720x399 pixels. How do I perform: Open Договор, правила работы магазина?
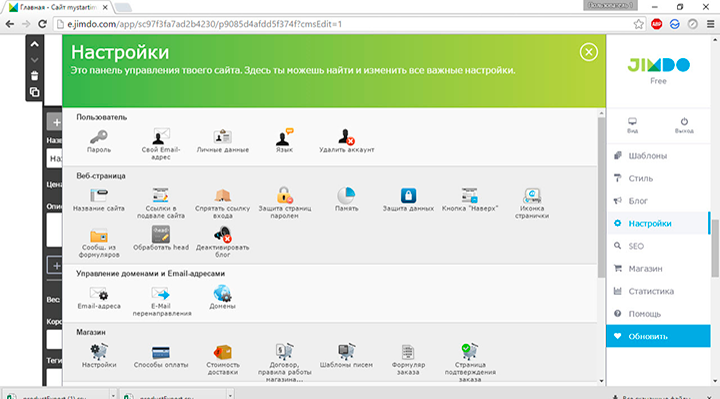click(284, 363)
